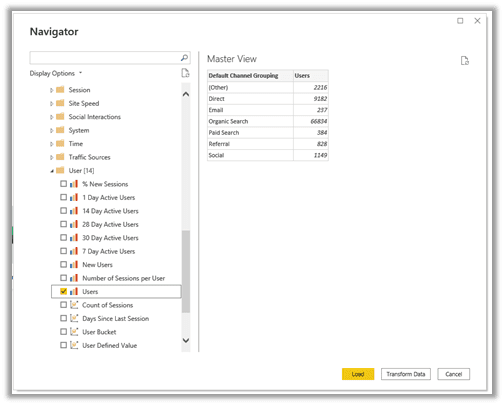
Task: Select the Social Interactions tree item
Action: (x=94, y=117)
